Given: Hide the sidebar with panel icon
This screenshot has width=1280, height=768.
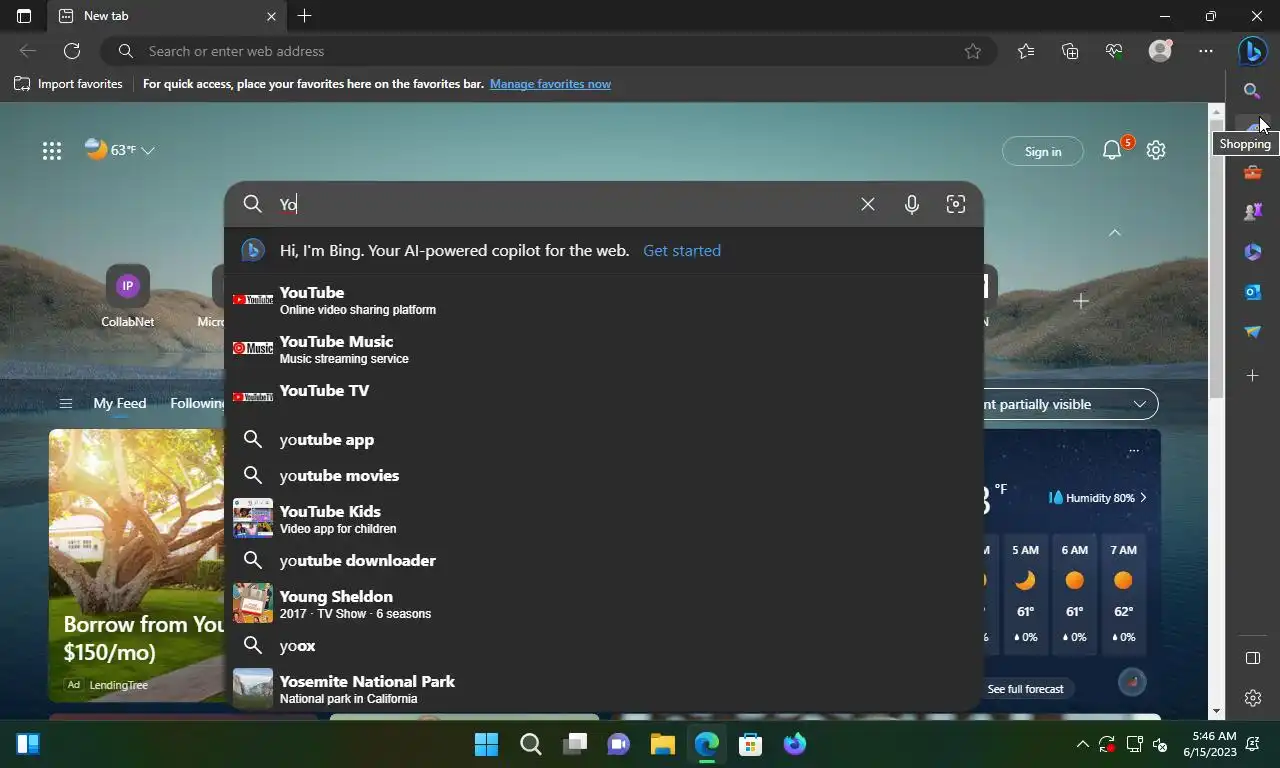Looking at the screenshot, I should [x=1252, y=658].
